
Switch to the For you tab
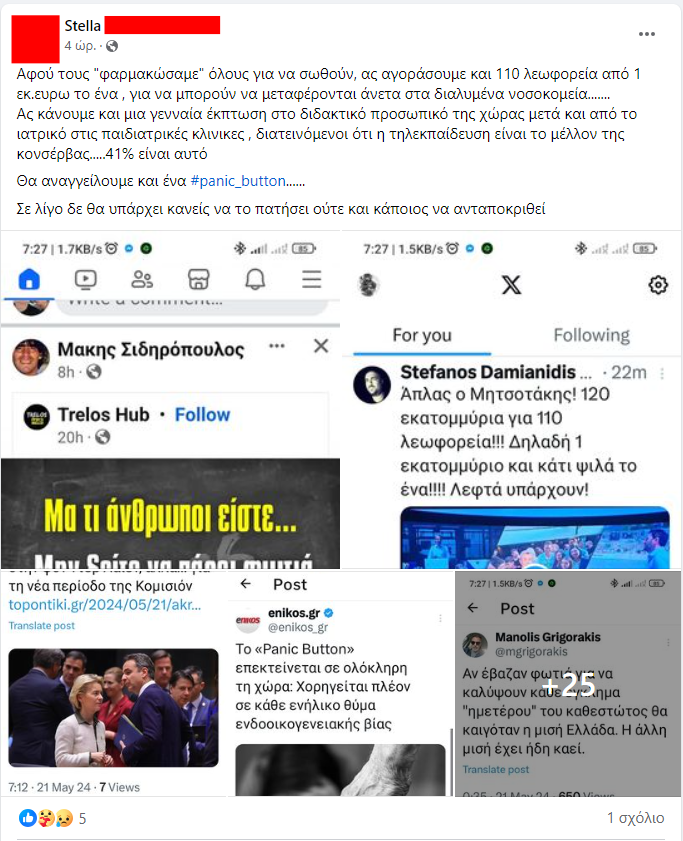[422, 335]
